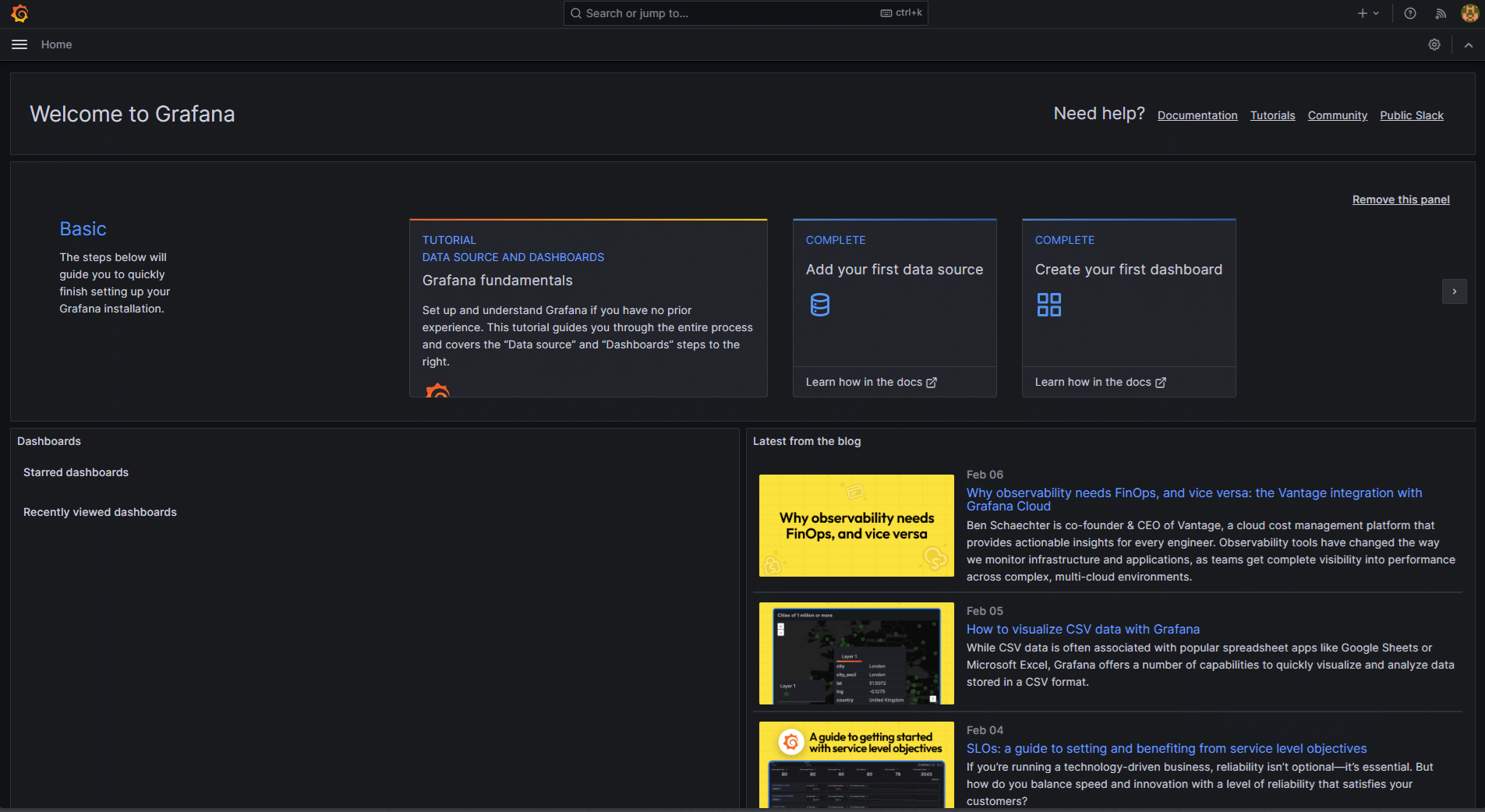
Task: Open the Public Slack link
Action: tap(1412, 115)
